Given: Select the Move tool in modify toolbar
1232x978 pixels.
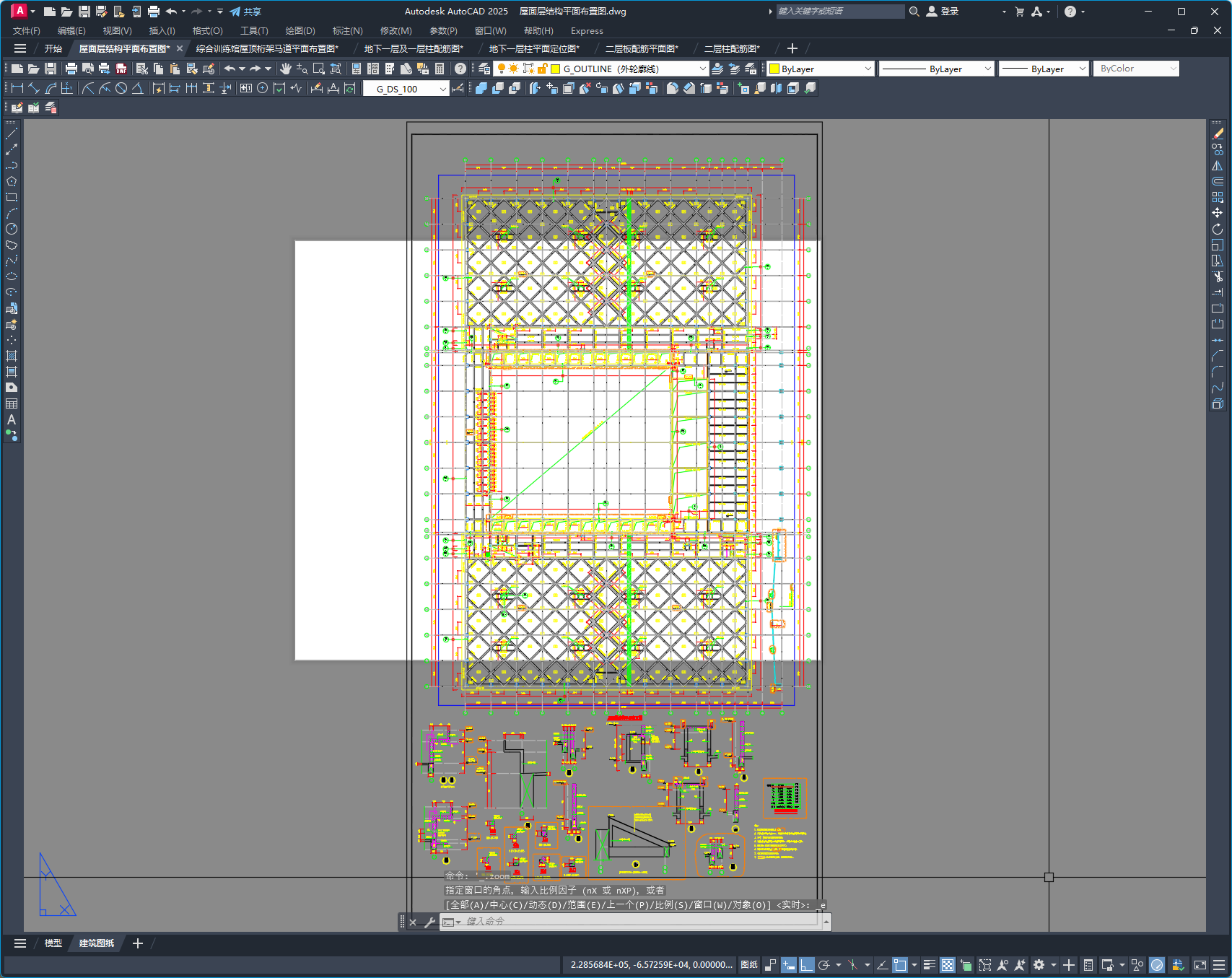Looking at the screenshot, I should point(1218,213).
